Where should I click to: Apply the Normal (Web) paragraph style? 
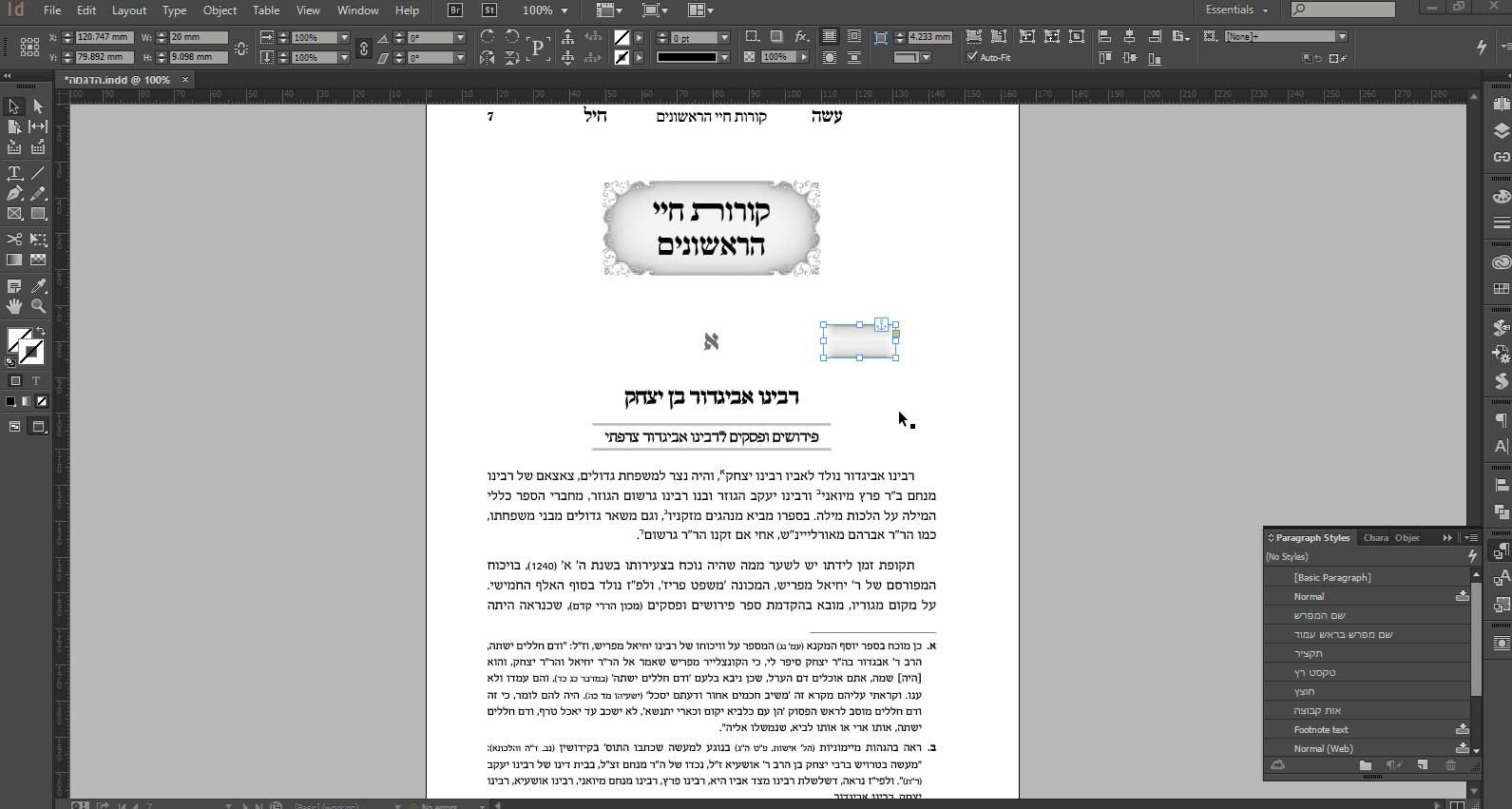(x=1368, y=749)
